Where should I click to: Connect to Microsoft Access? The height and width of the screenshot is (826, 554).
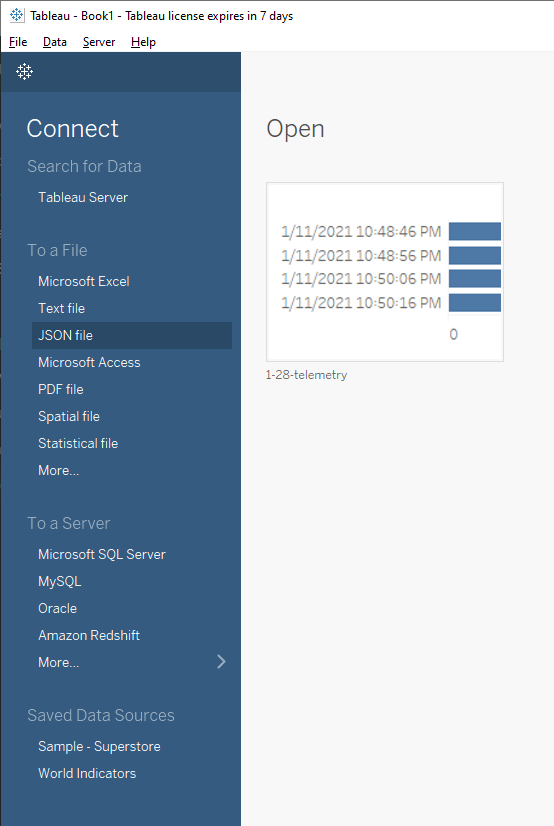89,362
